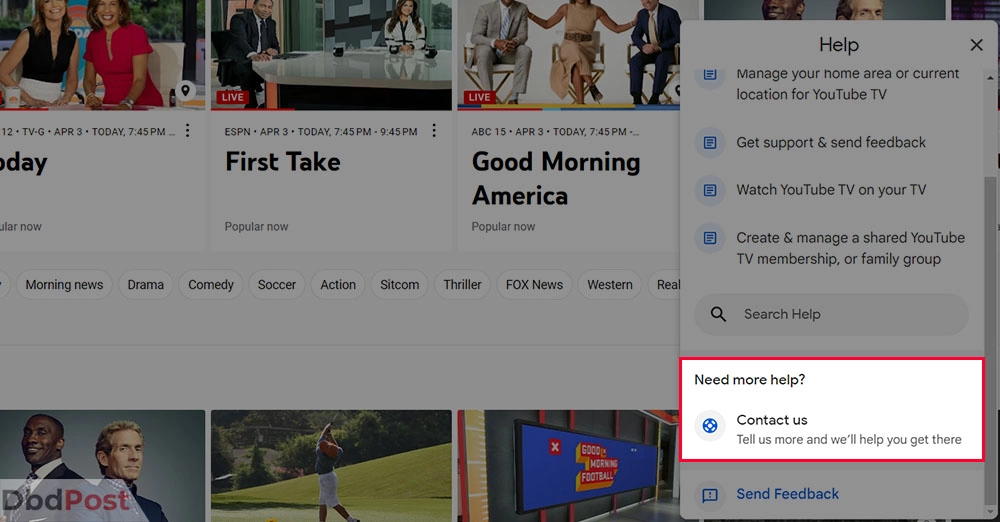Open the two men in suits thumbnail
This screenshot has width=1000, height=522.
(x=102, y=466)
